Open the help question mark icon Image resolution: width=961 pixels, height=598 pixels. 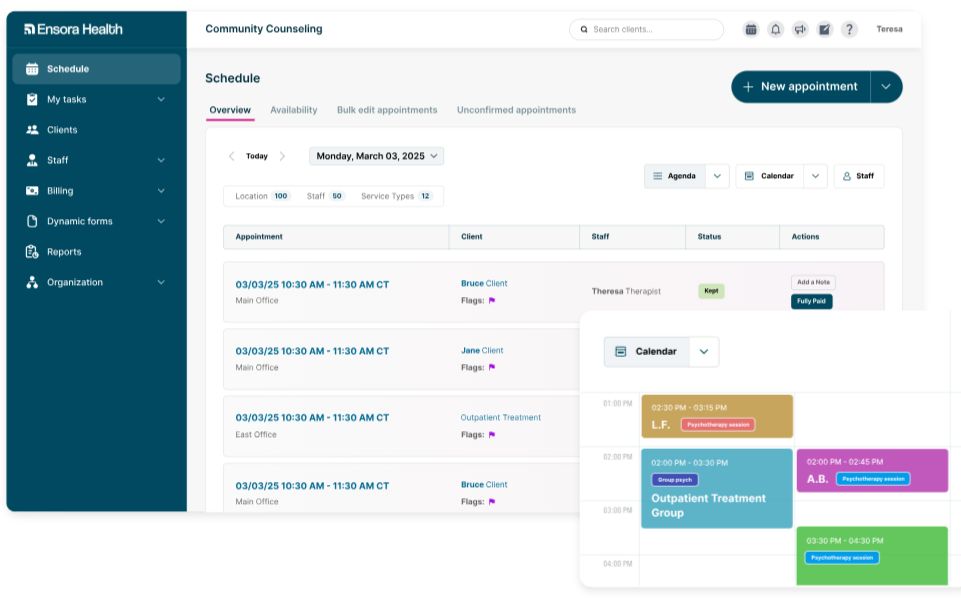[849, 29]
